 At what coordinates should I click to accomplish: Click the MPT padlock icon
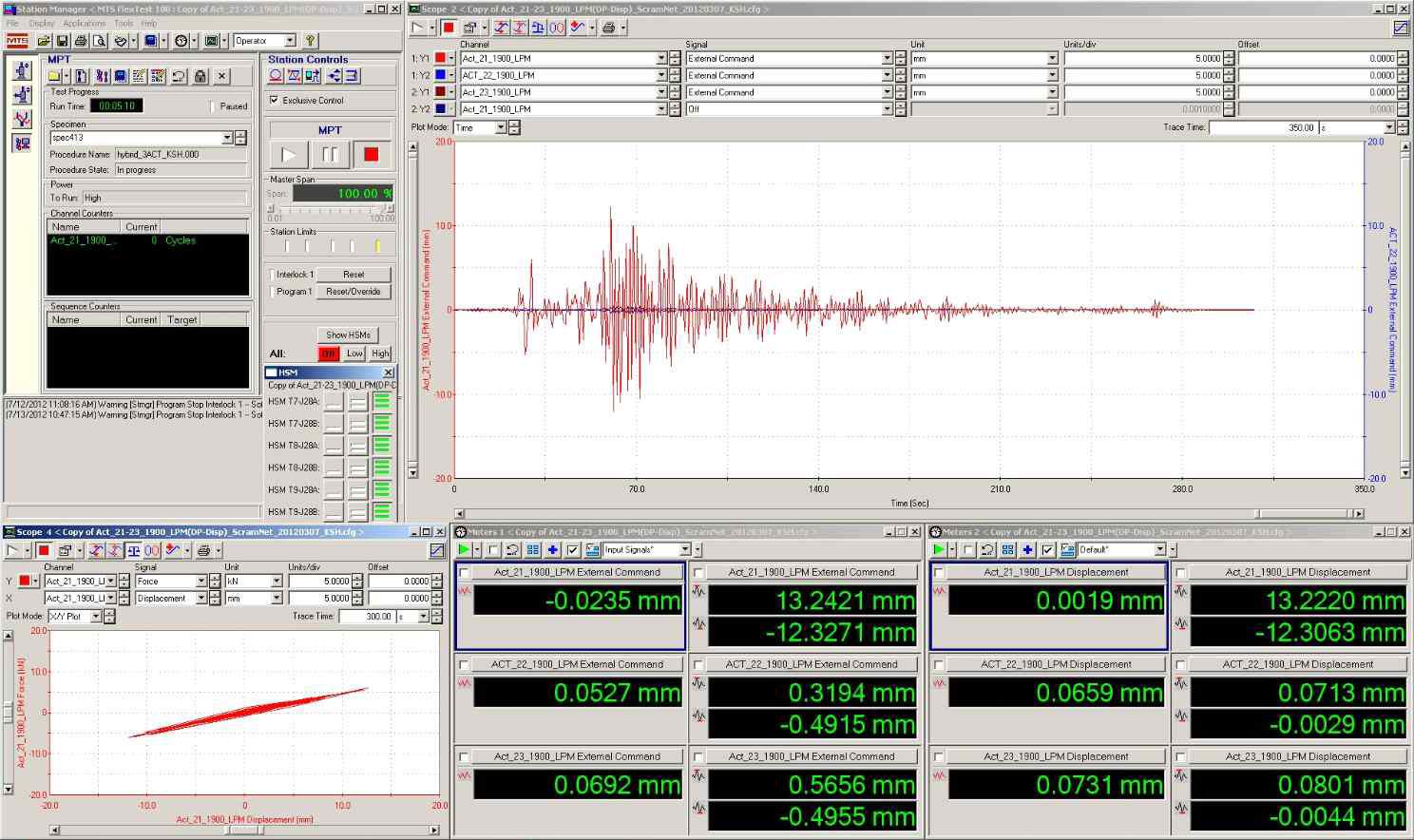point(201,76)
